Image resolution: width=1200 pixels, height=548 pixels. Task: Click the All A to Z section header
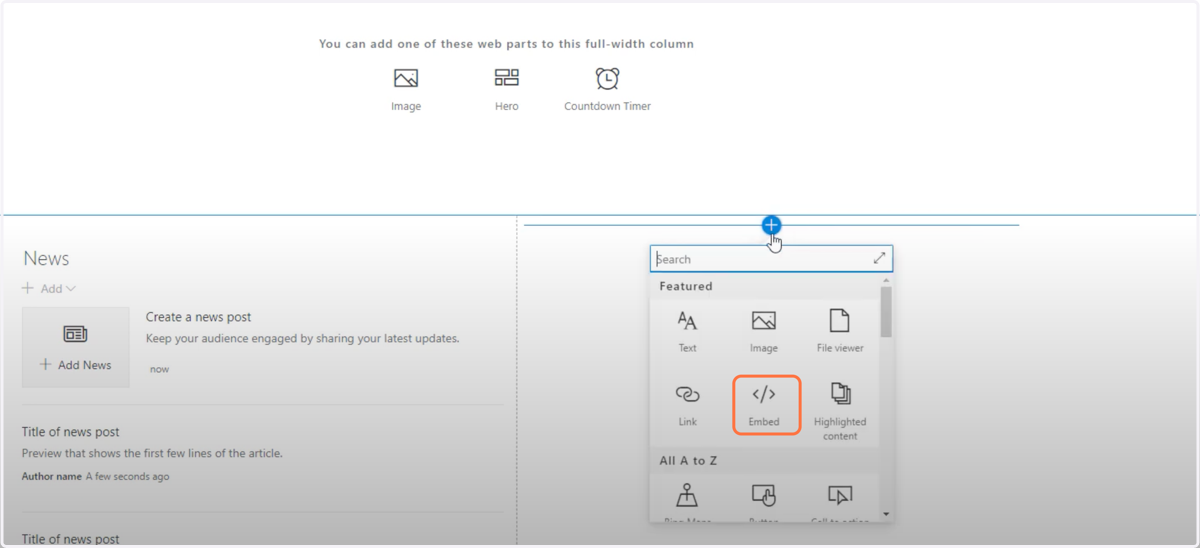point(688,461)
